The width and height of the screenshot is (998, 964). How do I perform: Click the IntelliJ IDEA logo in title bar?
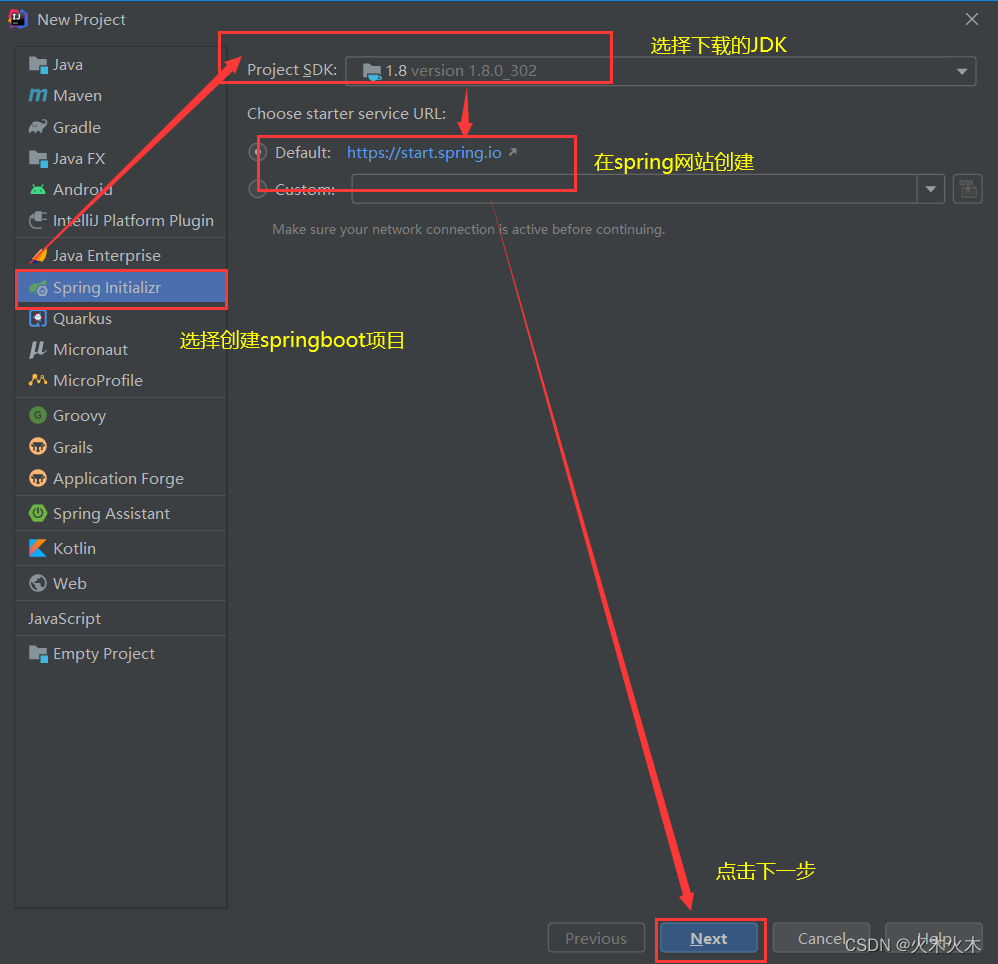(18, 19)
